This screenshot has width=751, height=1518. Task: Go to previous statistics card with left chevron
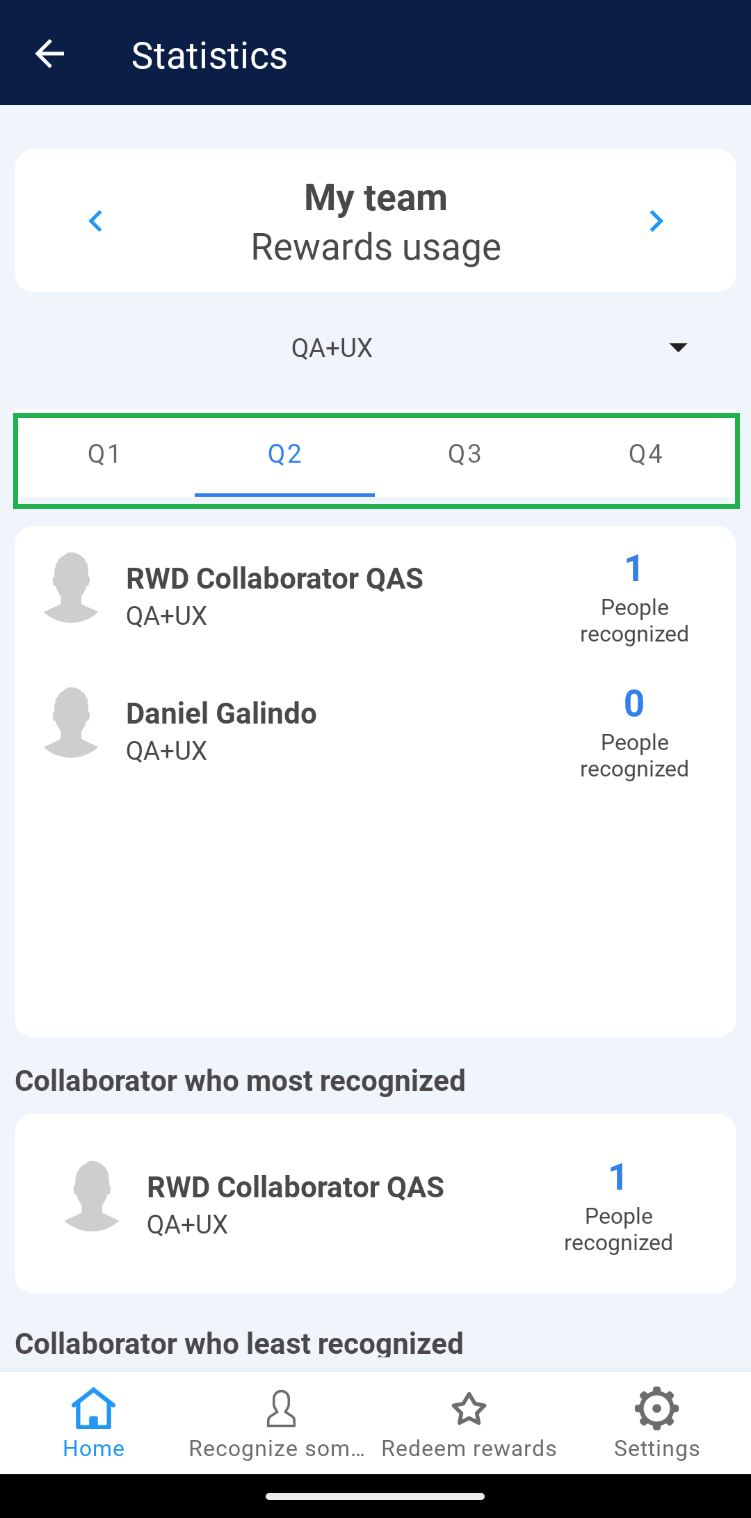tap(96, 221)
